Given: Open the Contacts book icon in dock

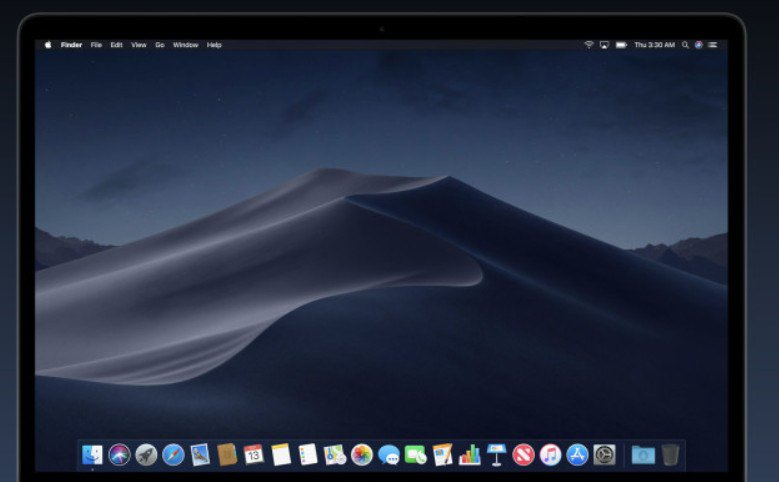Looking at the screenshot, I should (227, 455).
